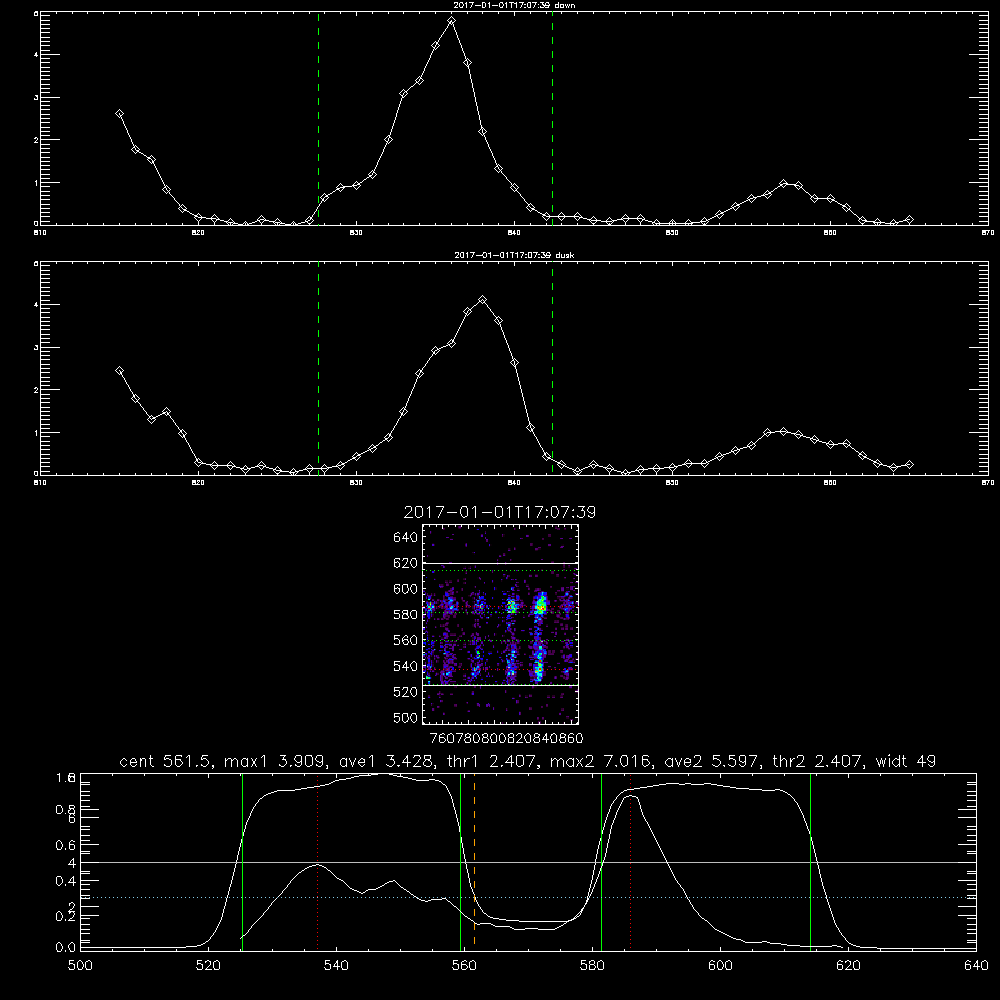
Task: Click the "0.6" label on bottom plot y-axis
Action: pyautogui.click(x=66, y=845)
